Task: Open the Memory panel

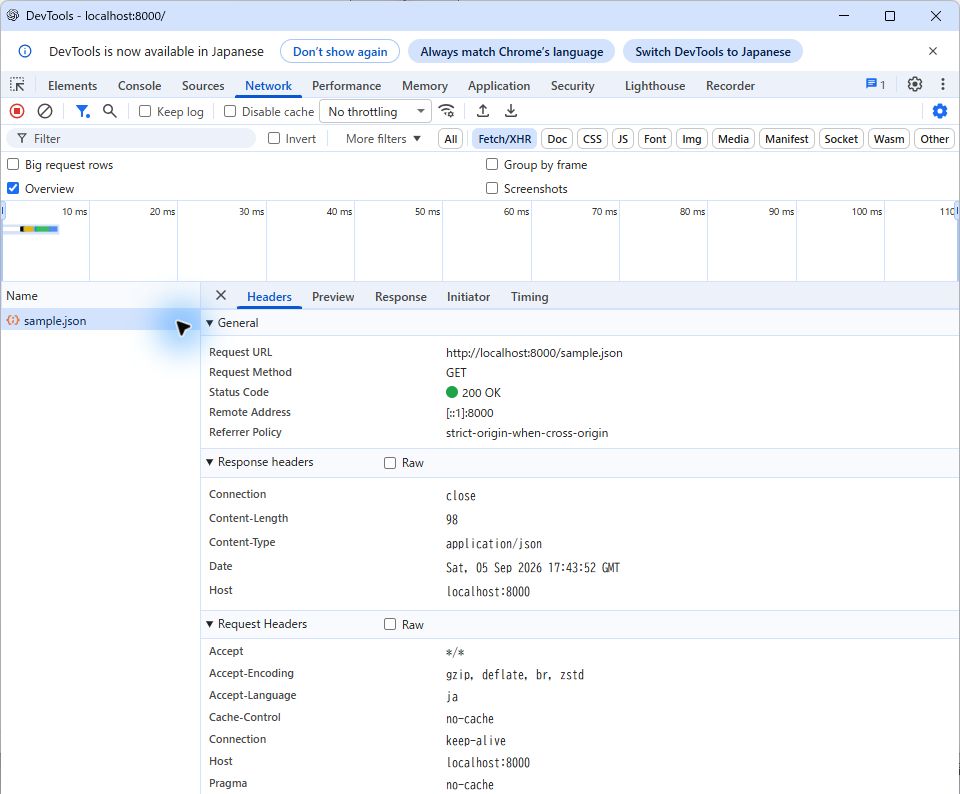Action: tap(425, 86)
